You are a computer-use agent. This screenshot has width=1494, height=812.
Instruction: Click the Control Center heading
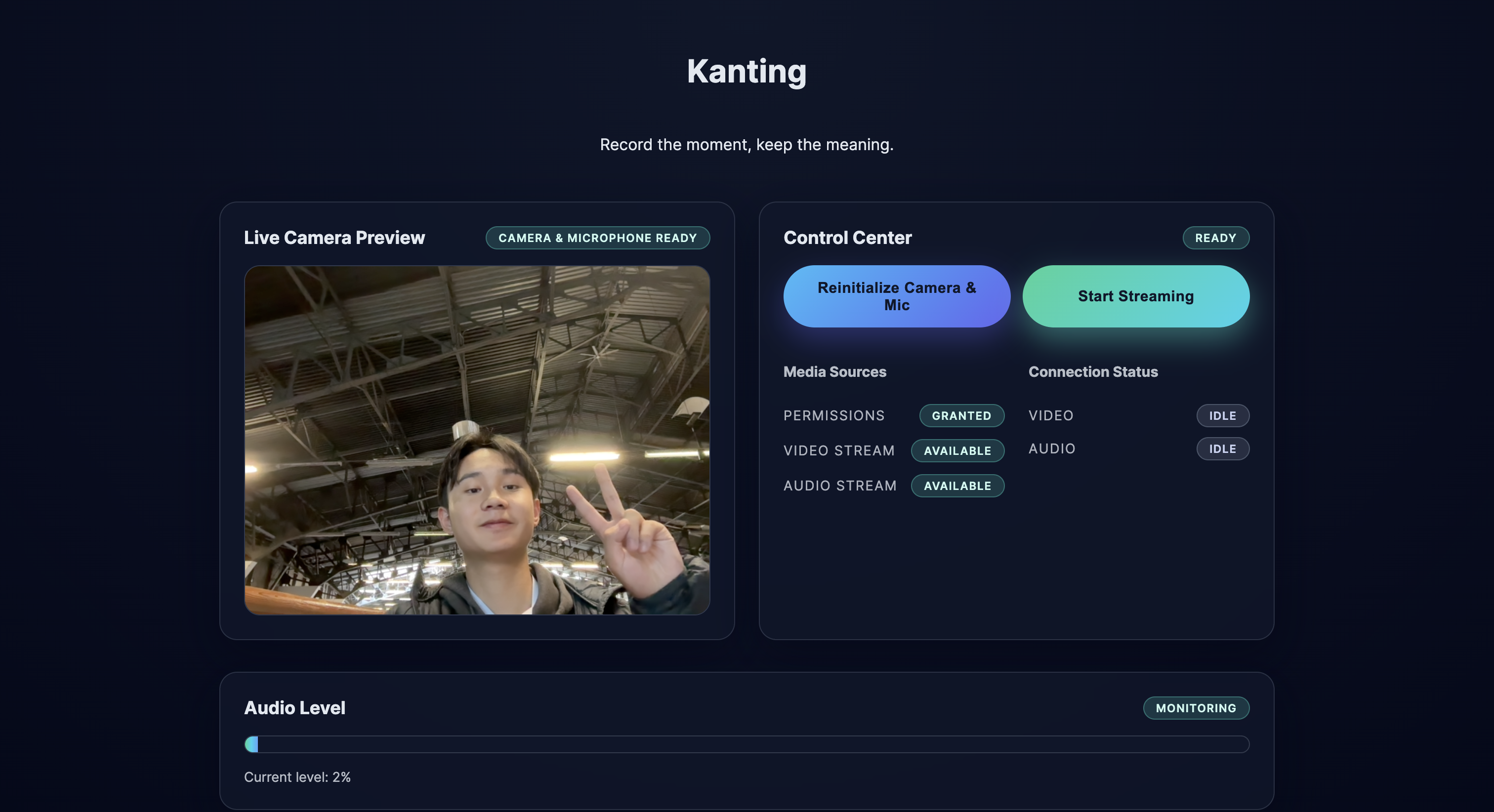(847, 238)
